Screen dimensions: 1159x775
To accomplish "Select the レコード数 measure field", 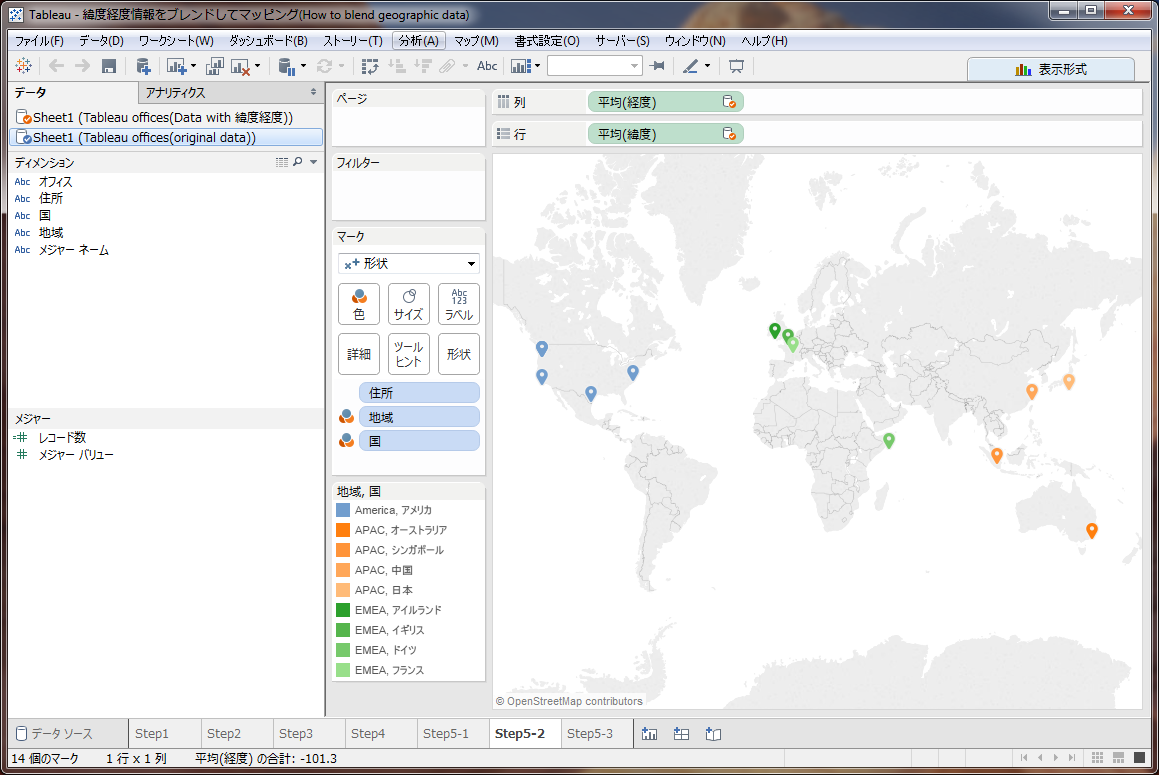I will click(62, 438).
